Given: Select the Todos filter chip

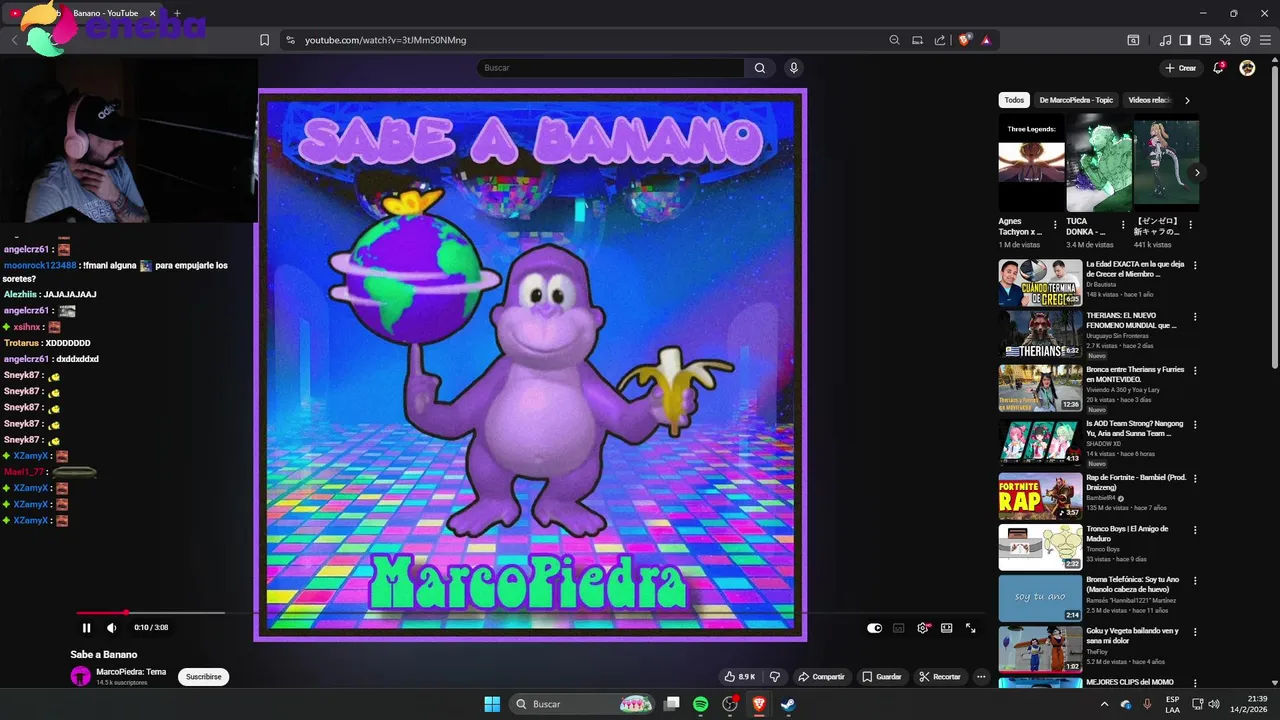Looking at the screenshot, I should pyautogui.click(x=1014, y=100).
